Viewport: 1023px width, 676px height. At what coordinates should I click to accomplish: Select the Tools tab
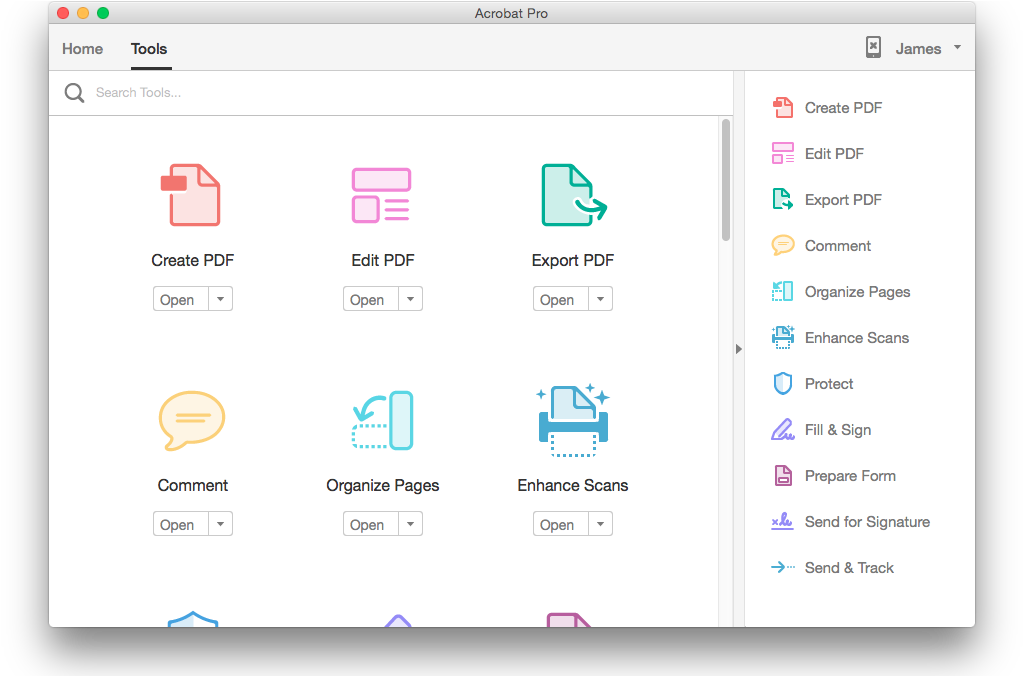149,48
